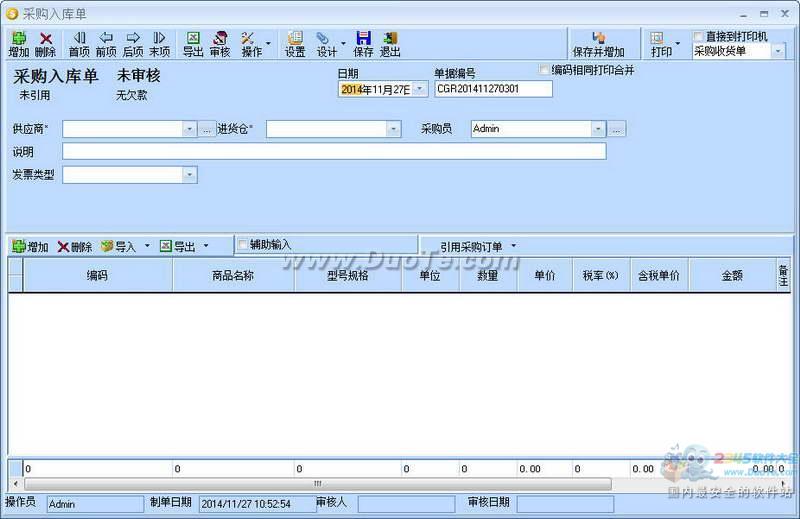Viewport: 800px width, 519px height.
Task: Open the 引用采购订单 menu
Action: [x=477, y=246]
